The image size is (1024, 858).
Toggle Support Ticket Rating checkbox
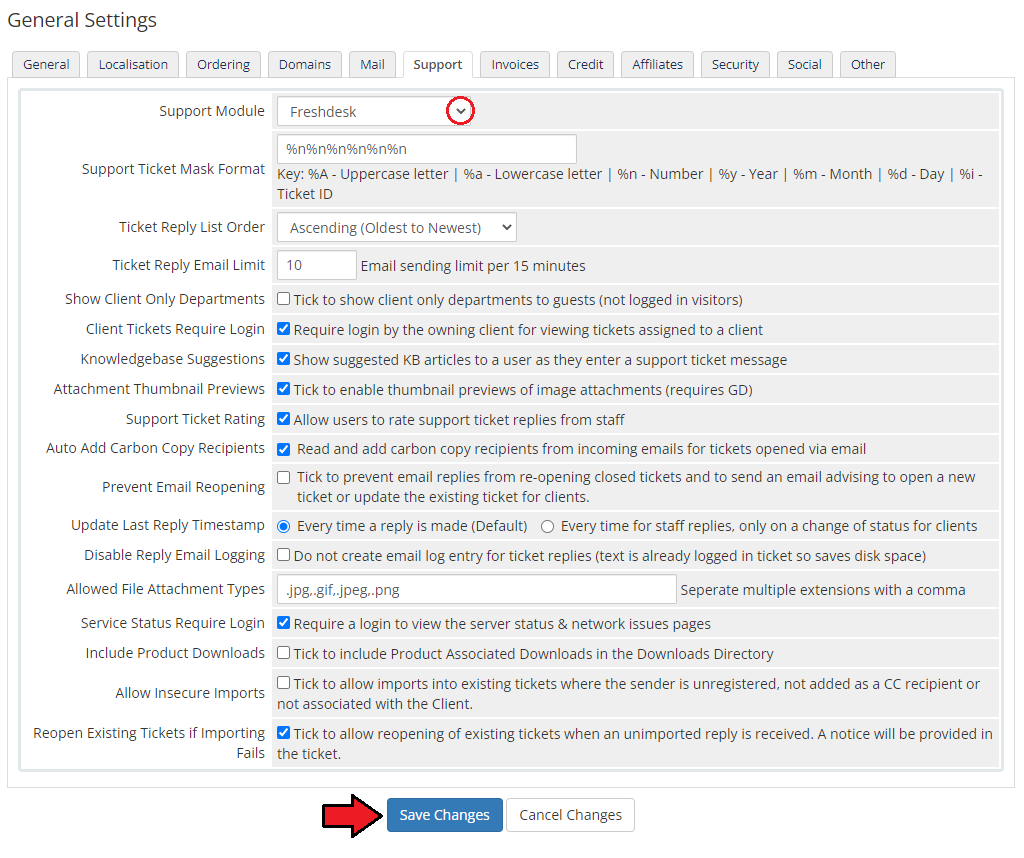pyautogui.click(x=284, y=419)
